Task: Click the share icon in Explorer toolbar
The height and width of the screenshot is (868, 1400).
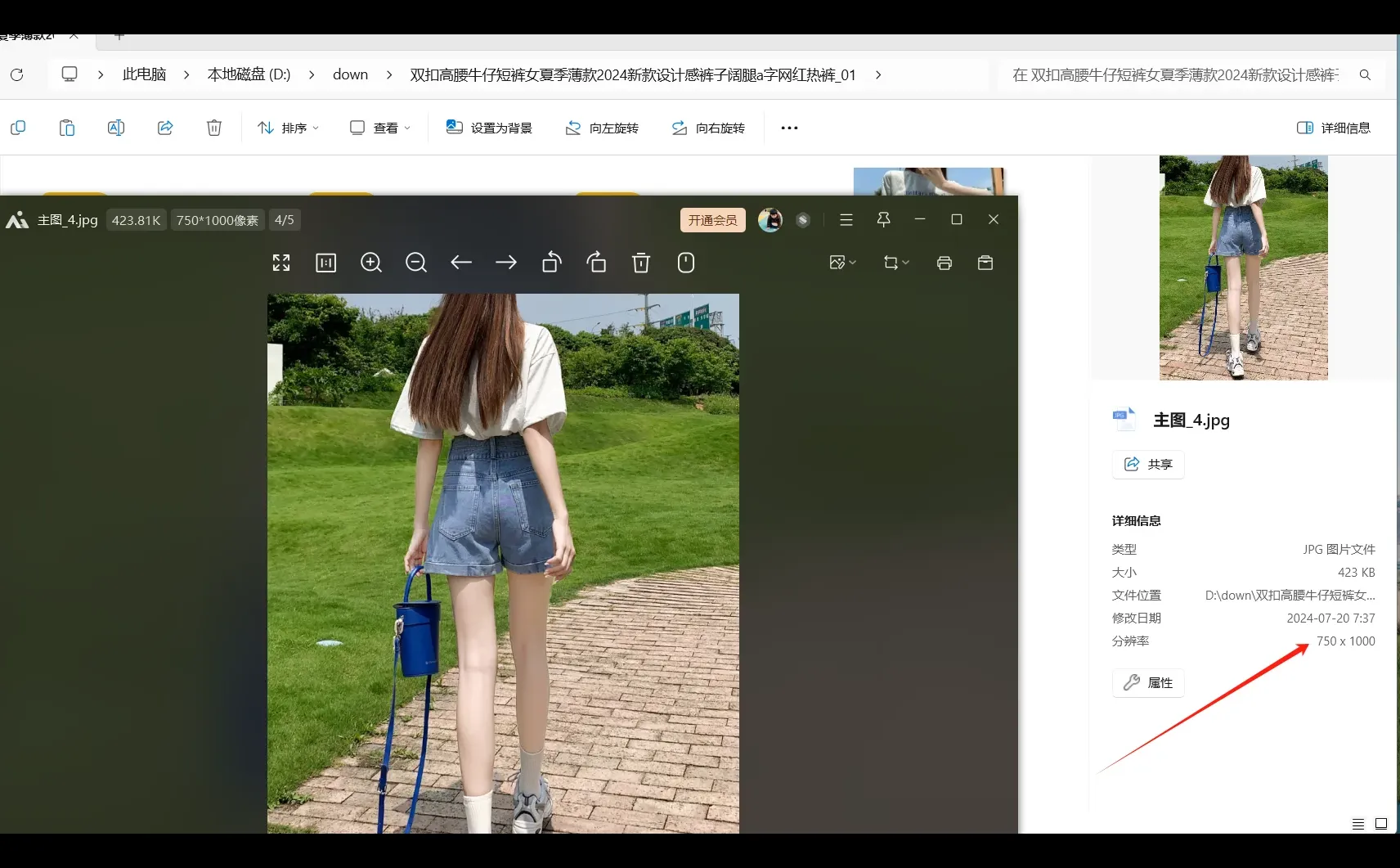Action: click(165, 128)
